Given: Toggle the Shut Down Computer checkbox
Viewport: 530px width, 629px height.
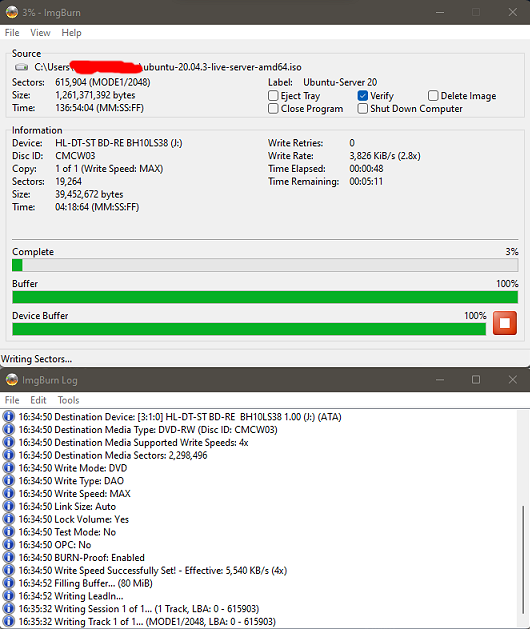Looking at the screenshot, I should pos(362,109).
